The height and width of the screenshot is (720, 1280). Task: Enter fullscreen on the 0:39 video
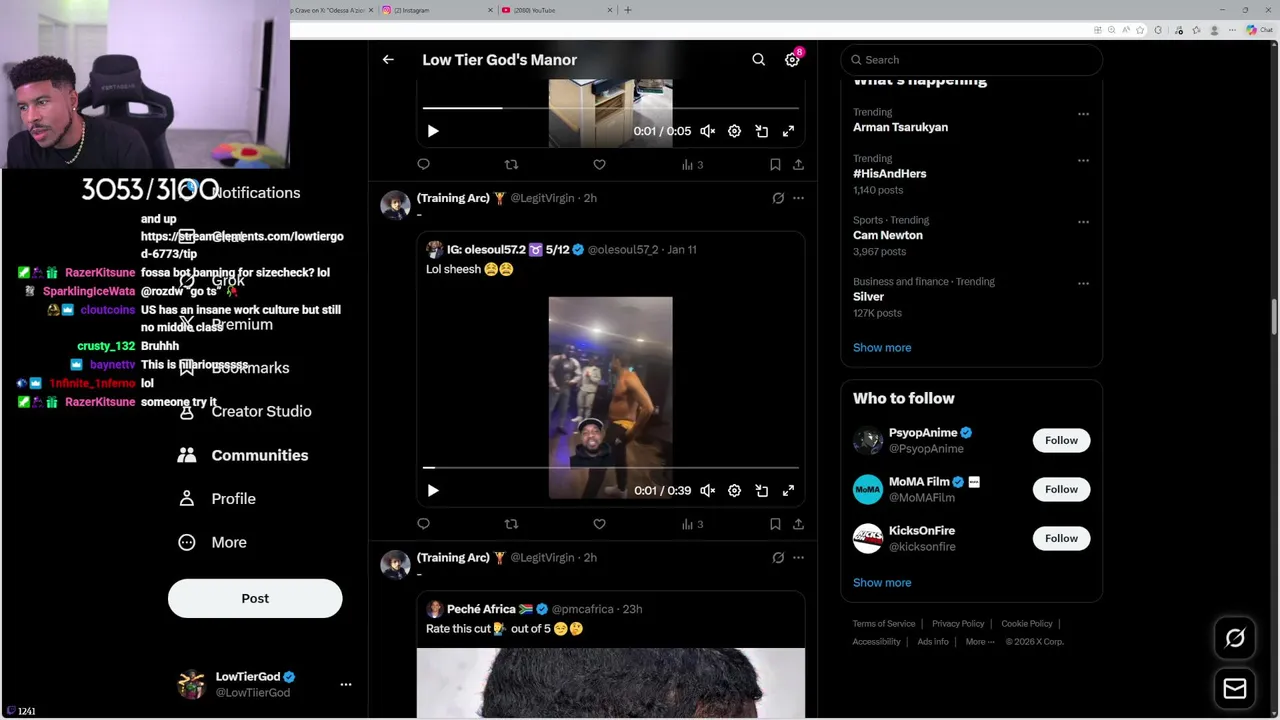tap(788, 491)
